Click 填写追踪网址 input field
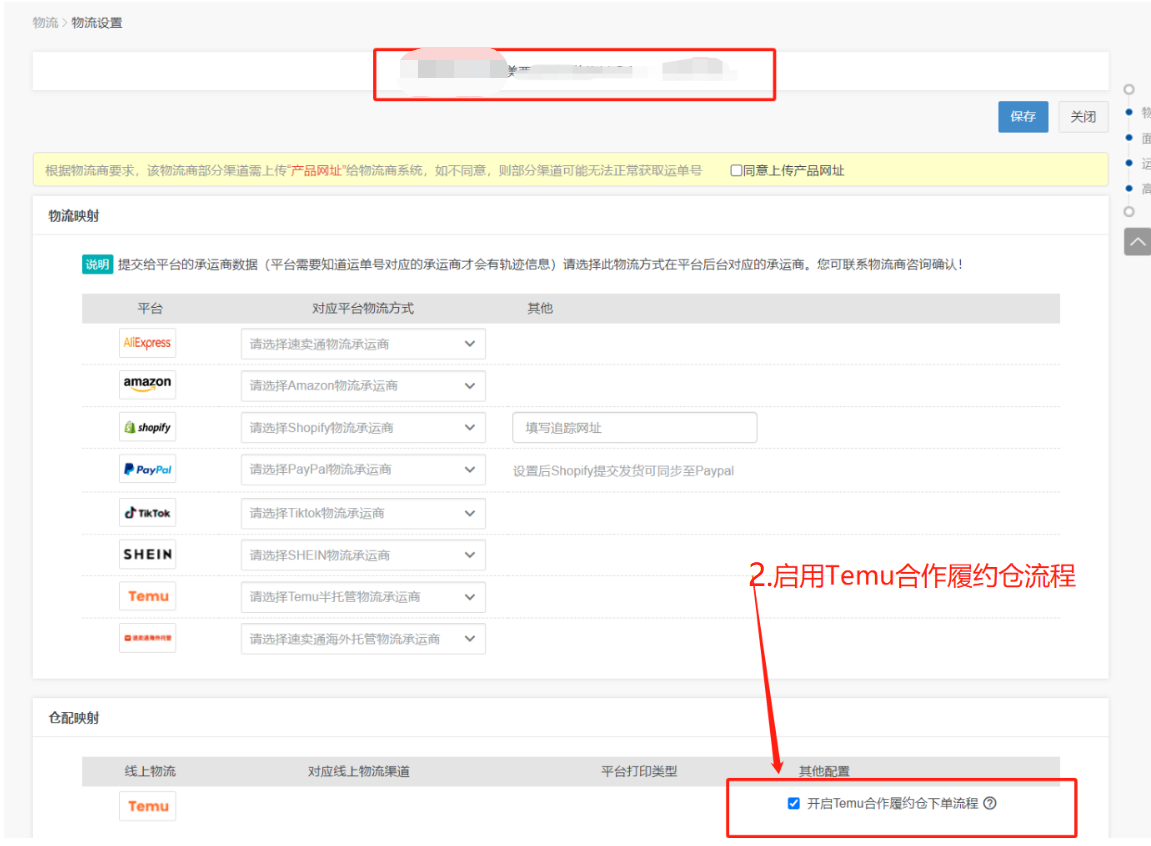The height and width of the screenshot is (846, 1151). tap(634, 428)
